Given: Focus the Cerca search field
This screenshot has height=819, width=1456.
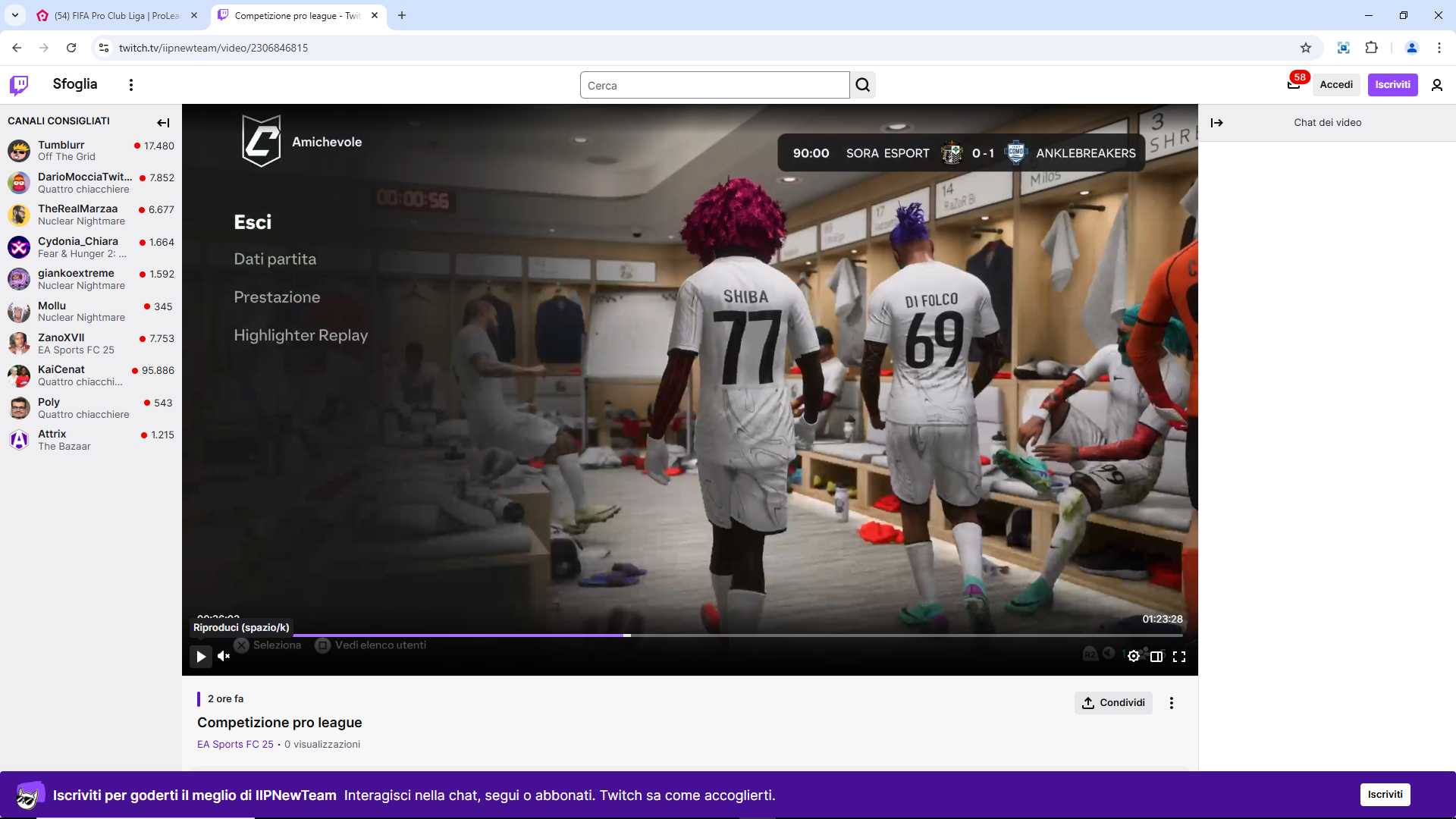Looking at the screenshot, I should coord(715,85).
